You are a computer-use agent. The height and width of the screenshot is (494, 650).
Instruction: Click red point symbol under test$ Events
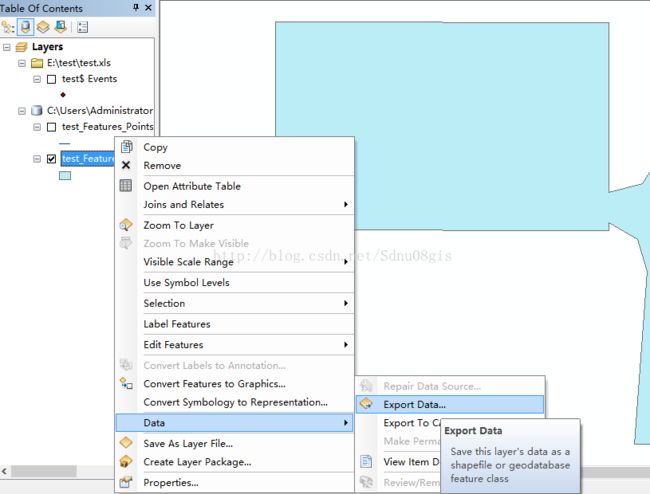click(63, 95)
